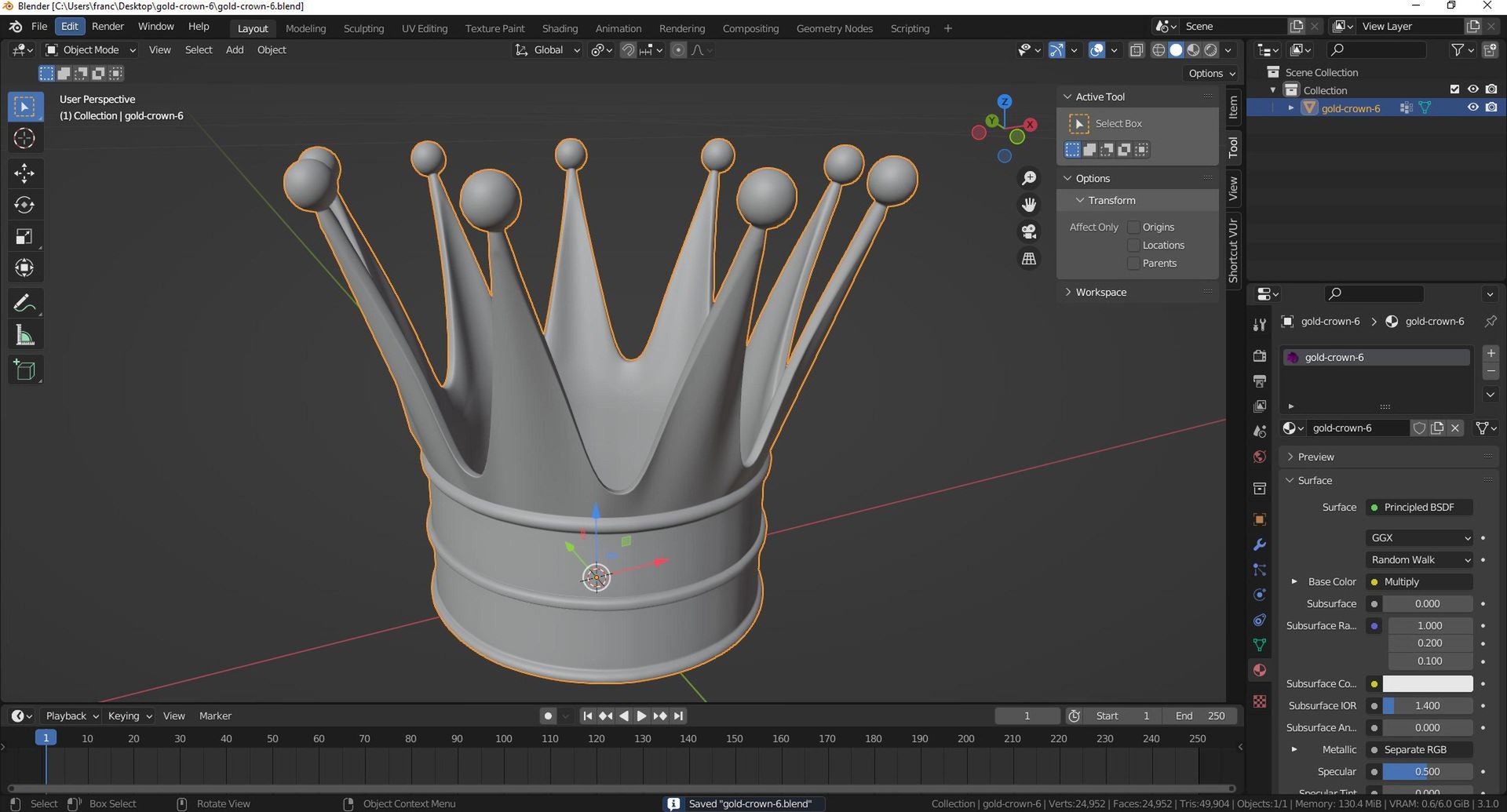The height and width of the screenshot is (812, 1507).
Task: Choose the Measure tool
Action: pos(24,336)
